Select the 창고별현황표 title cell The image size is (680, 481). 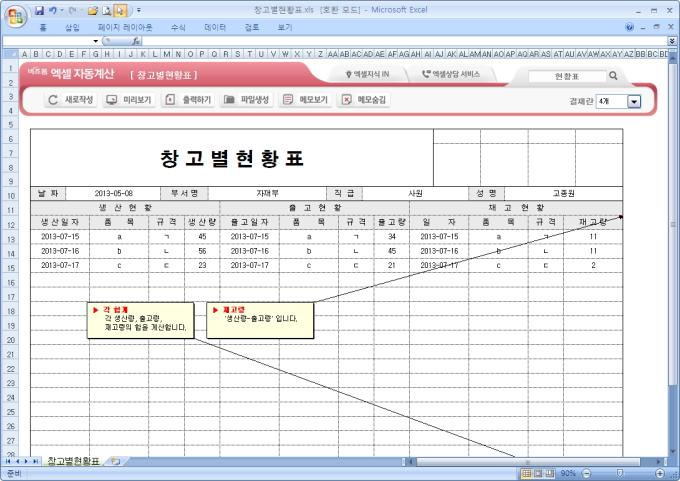pyautogui.click(x=232, y=158)
